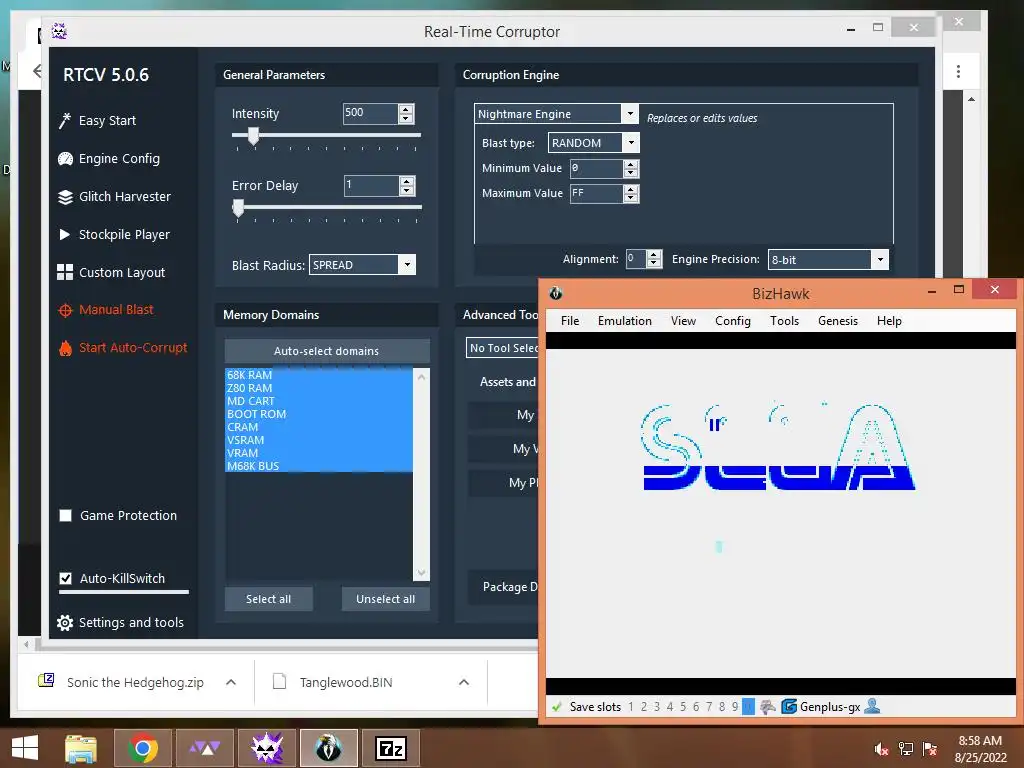The image size is (1024, 768).
Task: Open the BizHawk View menu
Action: tap(683, 321)
